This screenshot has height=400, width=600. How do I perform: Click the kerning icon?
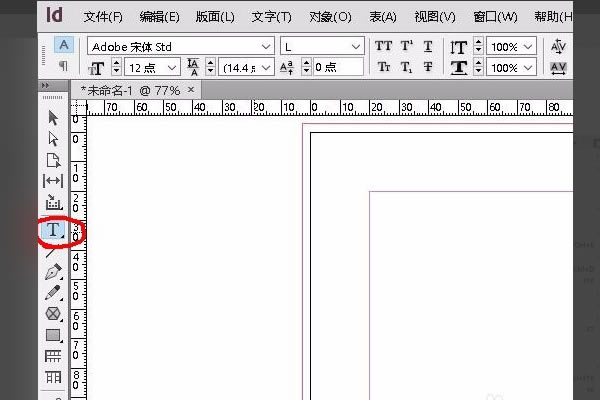(558, 46)
